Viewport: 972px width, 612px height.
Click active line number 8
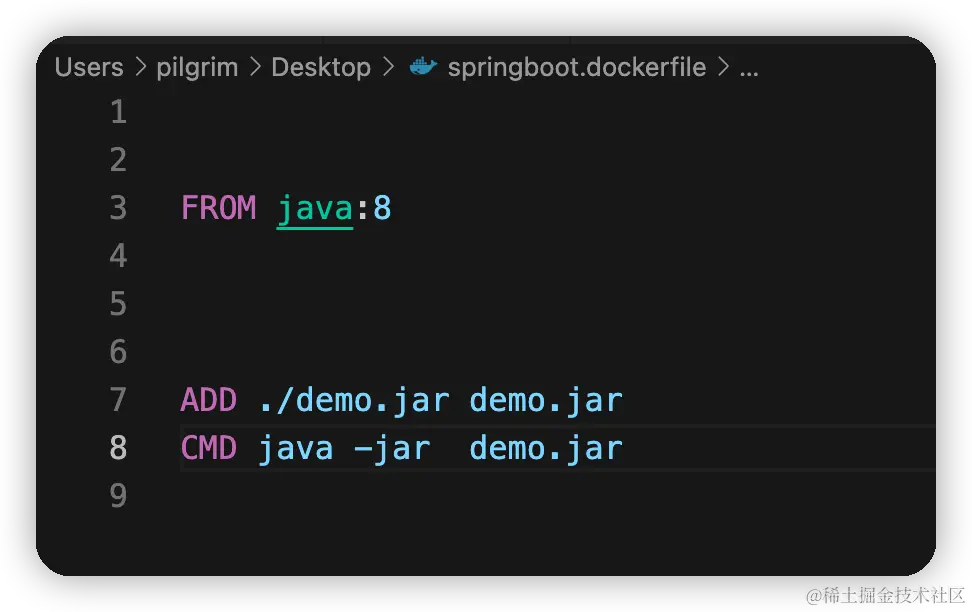(118, 448)
